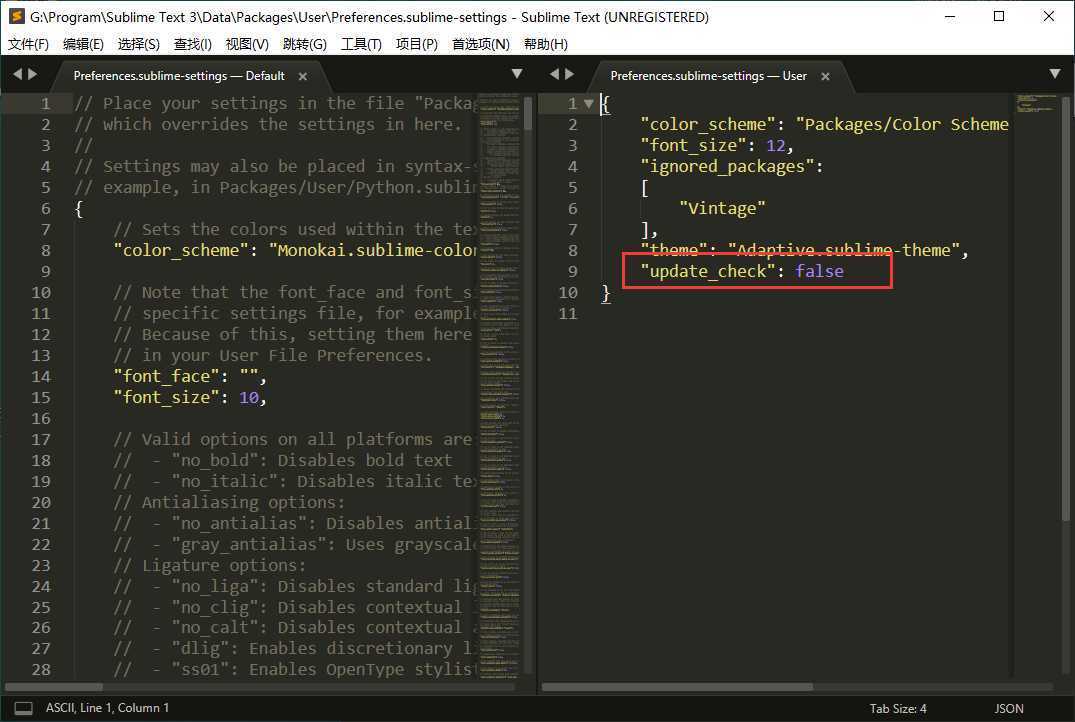This screenshot has width=1075, height=722.
Task: Click line number 28 in left gutter
Action: point(41,670)
